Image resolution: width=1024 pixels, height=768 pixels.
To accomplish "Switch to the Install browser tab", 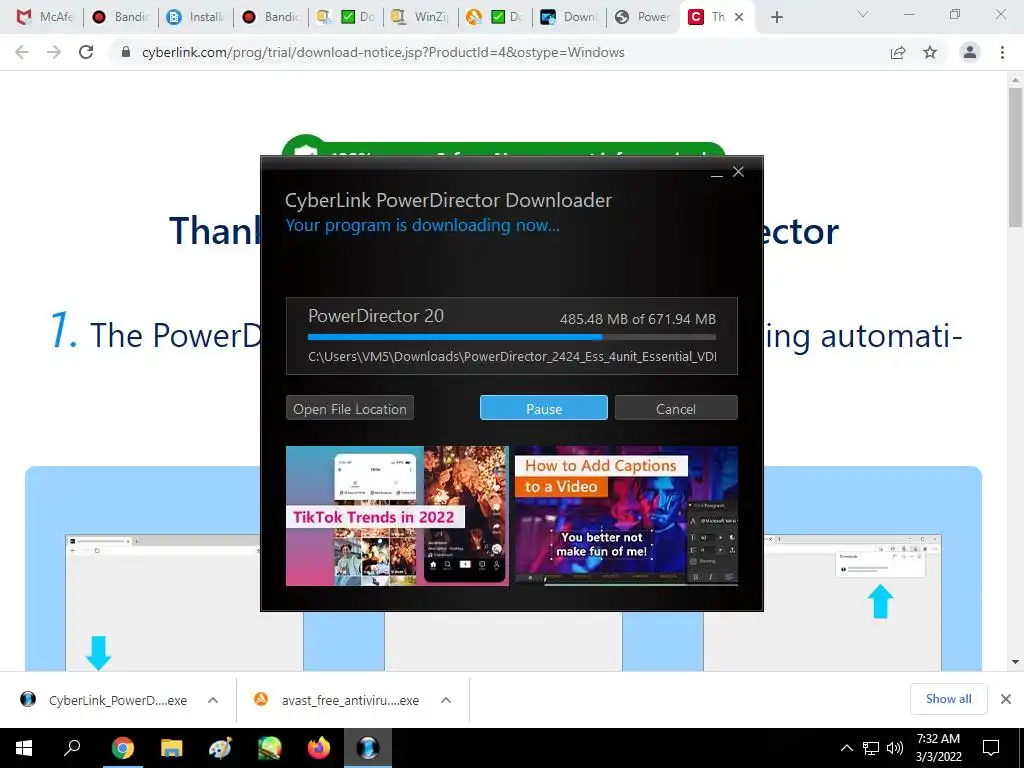I will point(196,17).
